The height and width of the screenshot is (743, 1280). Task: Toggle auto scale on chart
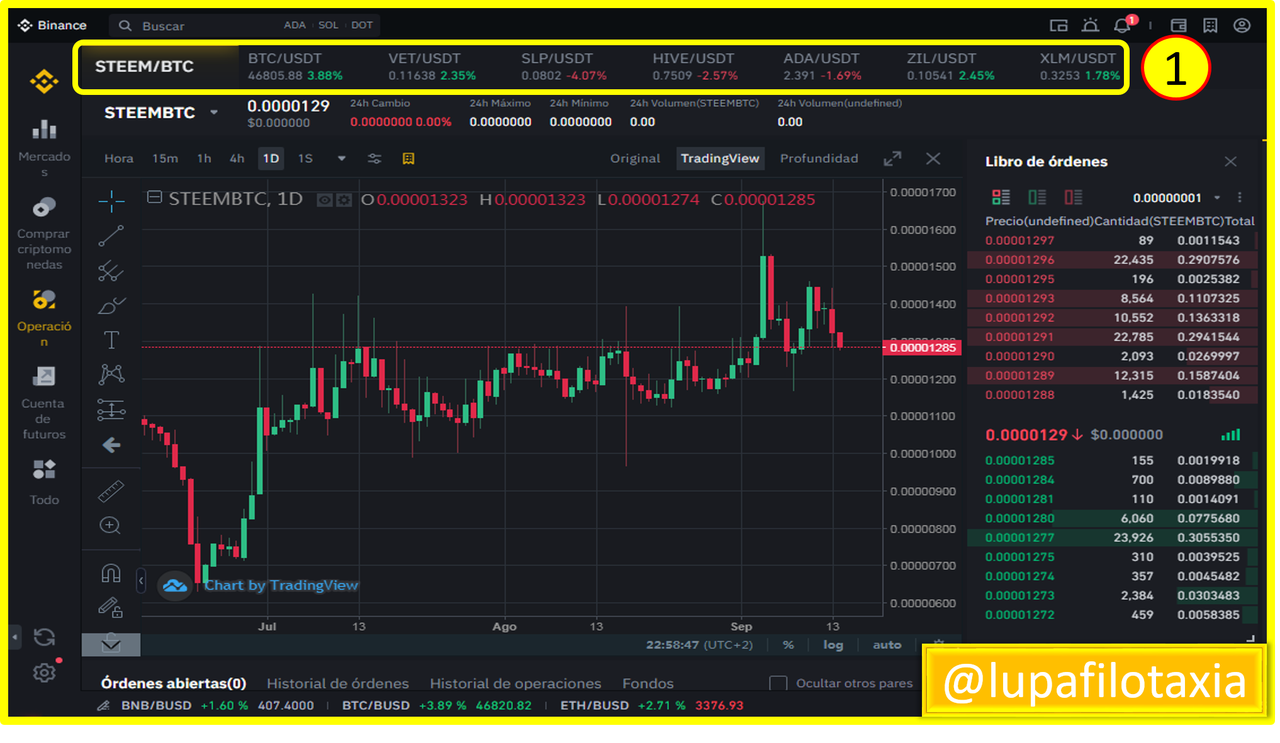click(887, 645)
